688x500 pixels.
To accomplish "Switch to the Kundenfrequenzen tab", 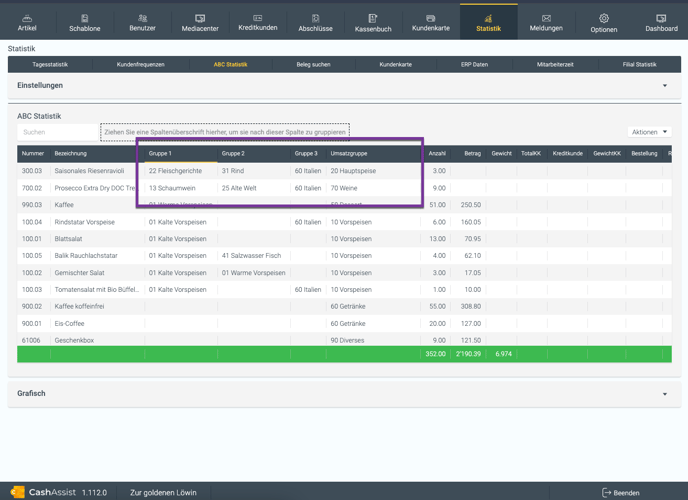I will [140, 64].
